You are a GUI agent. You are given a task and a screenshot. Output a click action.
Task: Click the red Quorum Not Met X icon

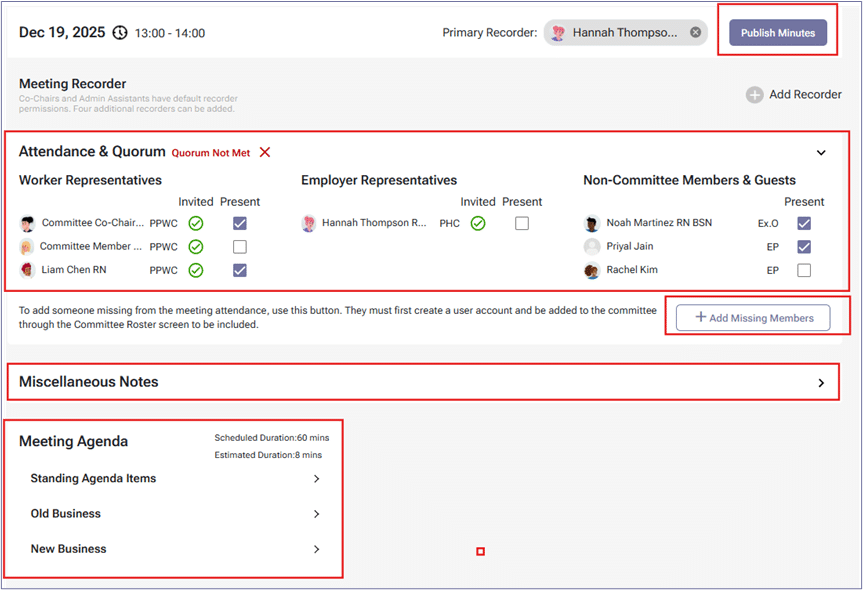coord(265,152)
